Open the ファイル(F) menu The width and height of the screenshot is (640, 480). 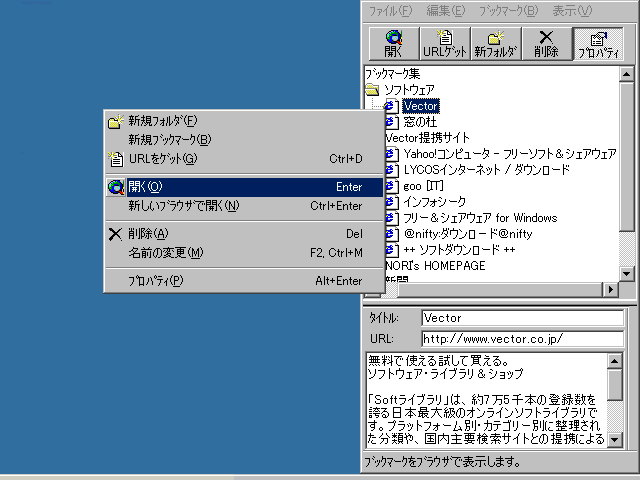click(391, 11)
